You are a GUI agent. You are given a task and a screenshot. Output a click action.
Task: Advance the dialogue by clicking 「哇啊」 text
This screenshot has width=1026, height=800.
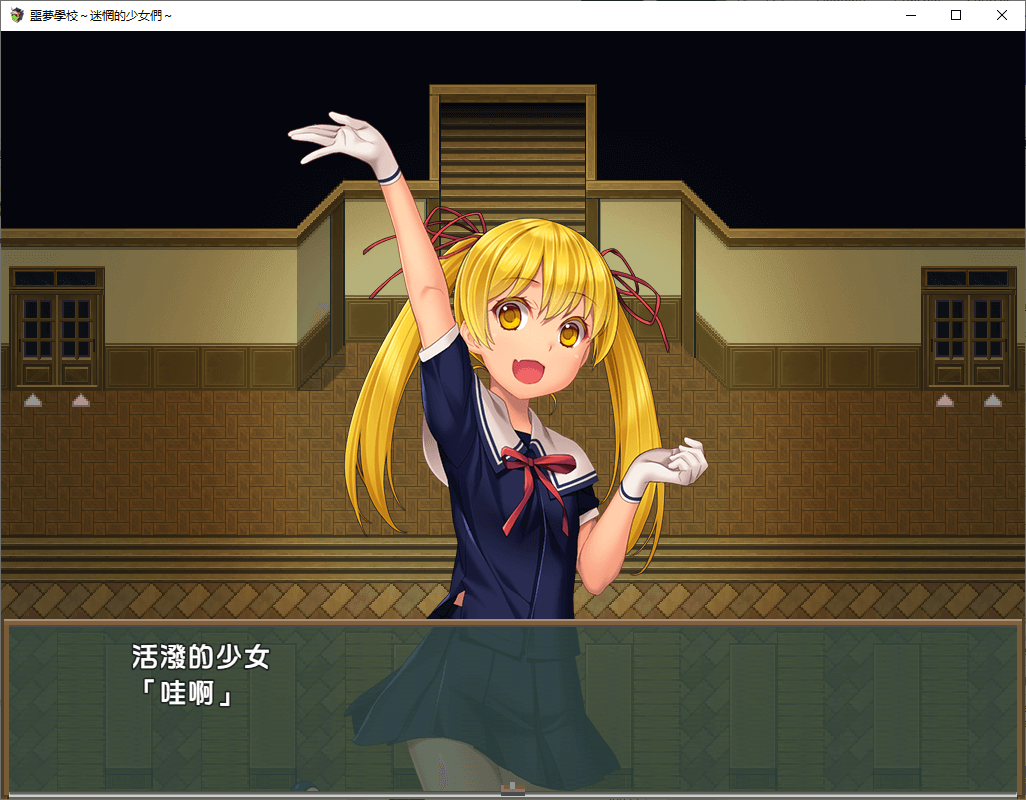(x=184, y=692)
